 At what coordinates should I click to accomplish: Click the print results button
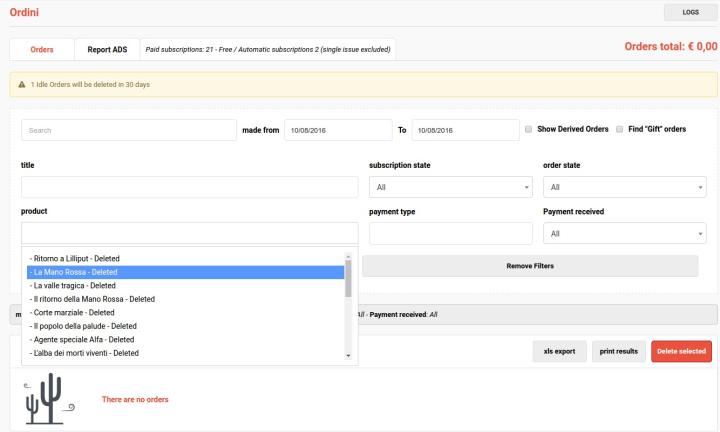(618, 351)
